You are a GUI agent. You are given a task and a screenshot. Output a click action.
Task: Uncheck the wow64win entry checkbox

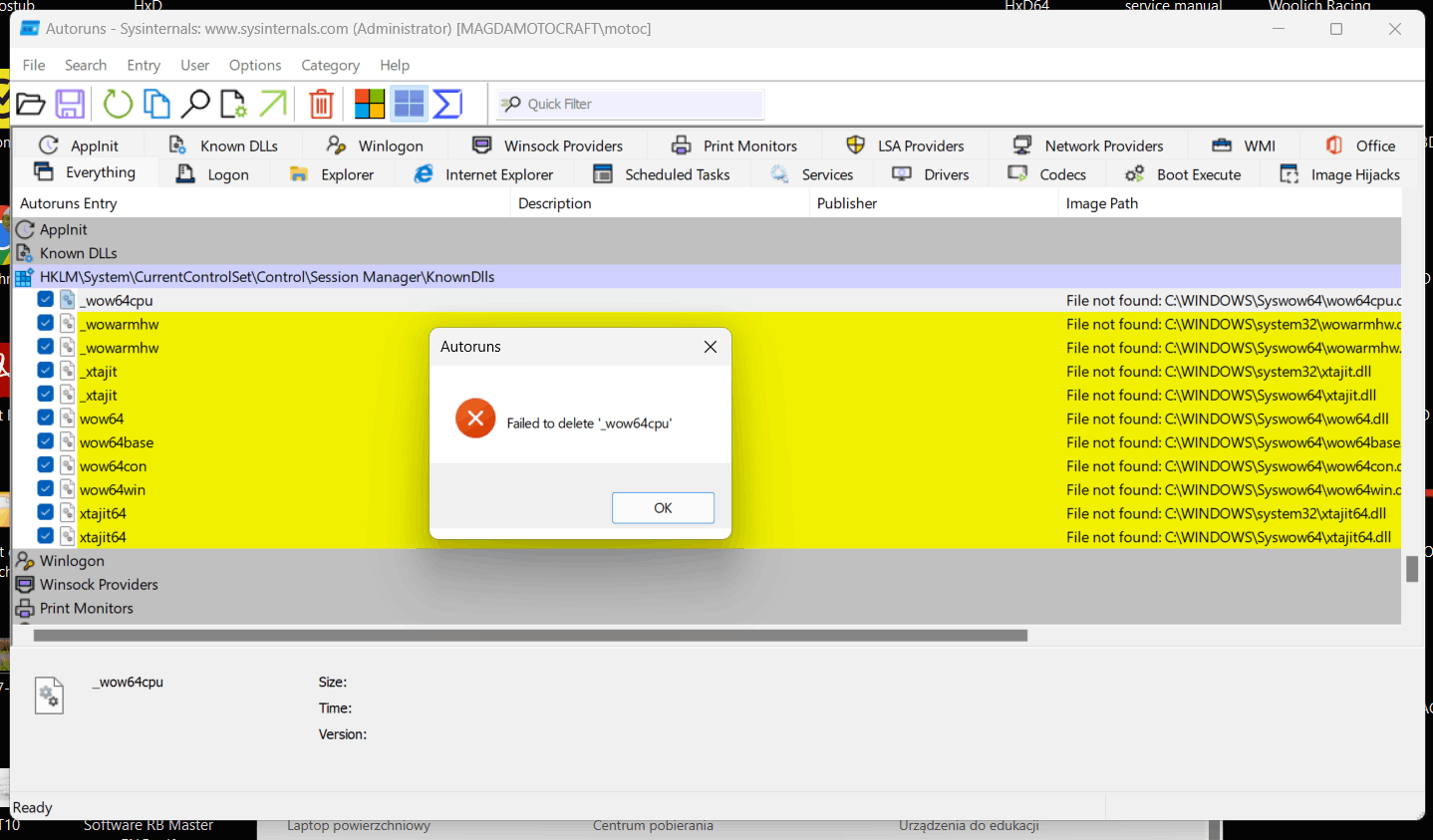tap(45, 489)
